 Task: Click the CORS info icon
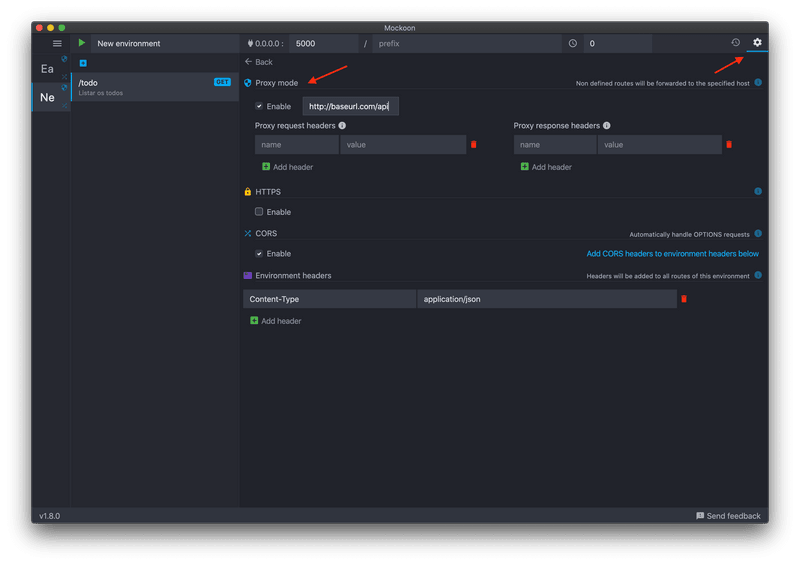758,234
